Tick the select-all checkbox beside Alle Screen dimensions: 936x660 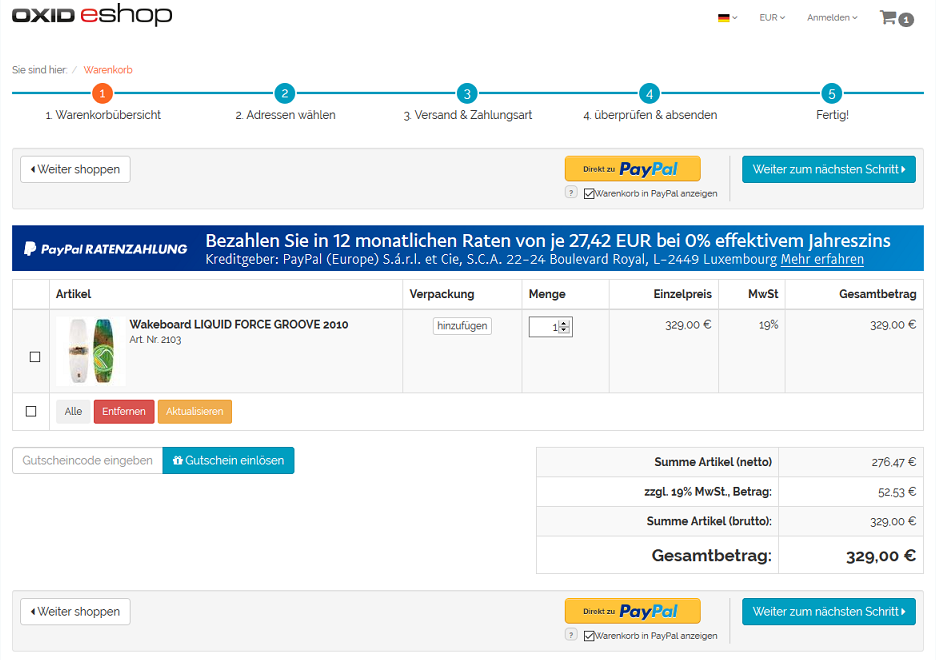pyautogui.click(x=31, y=411)
